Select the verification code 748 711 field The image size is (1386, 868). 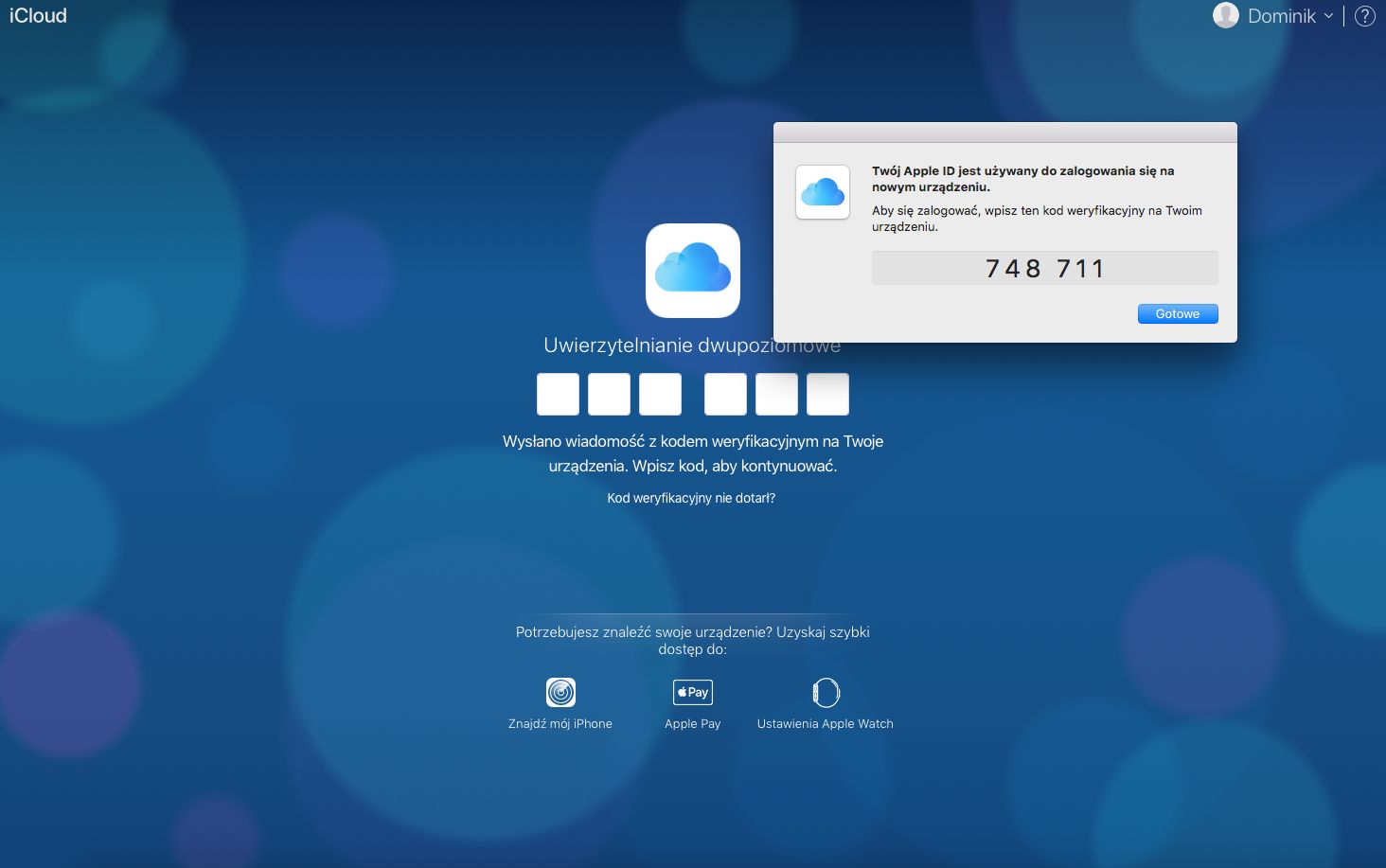[1044, 268]
